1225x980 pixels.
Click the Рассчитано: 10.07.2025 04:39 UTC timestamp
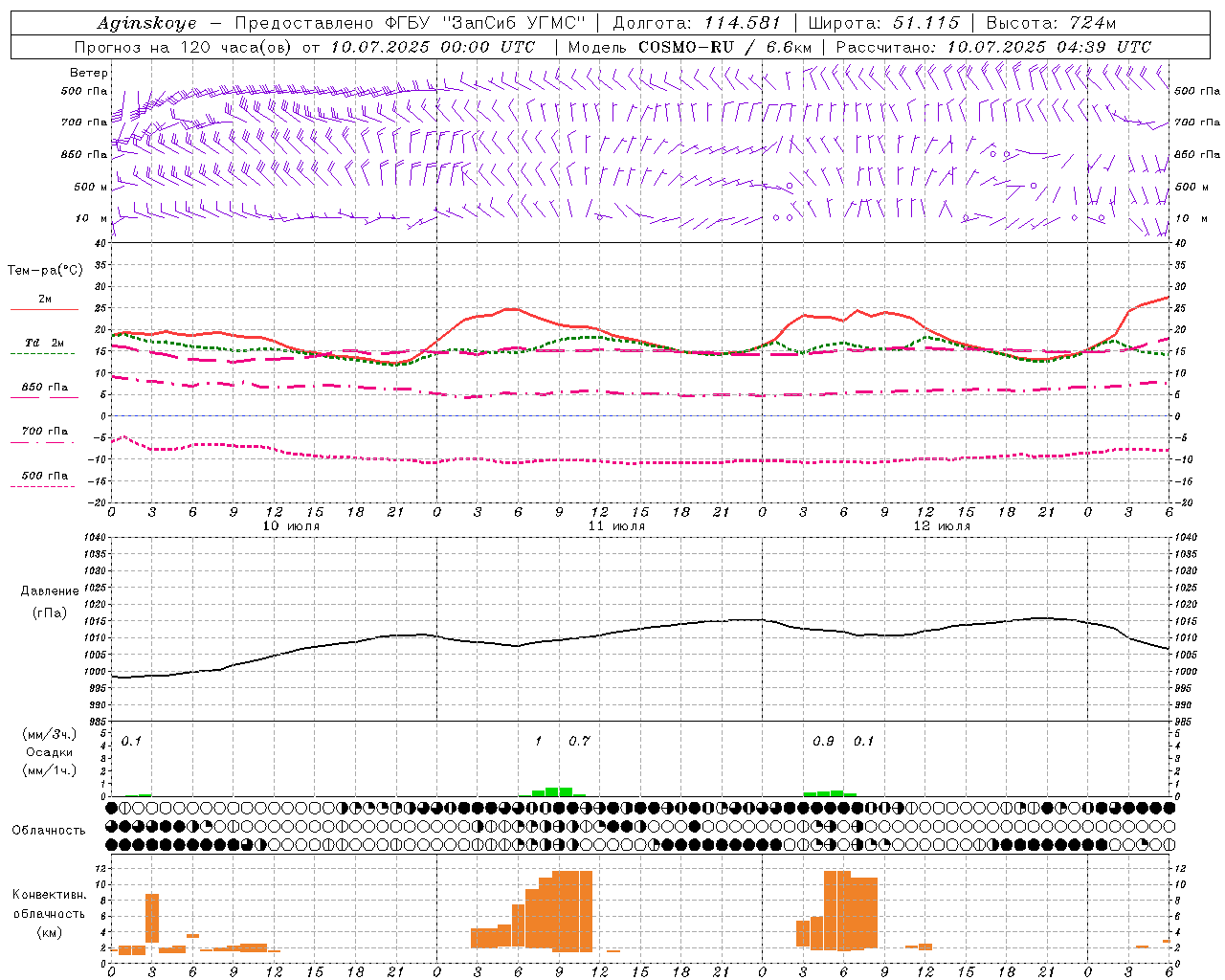coord(993,47)
